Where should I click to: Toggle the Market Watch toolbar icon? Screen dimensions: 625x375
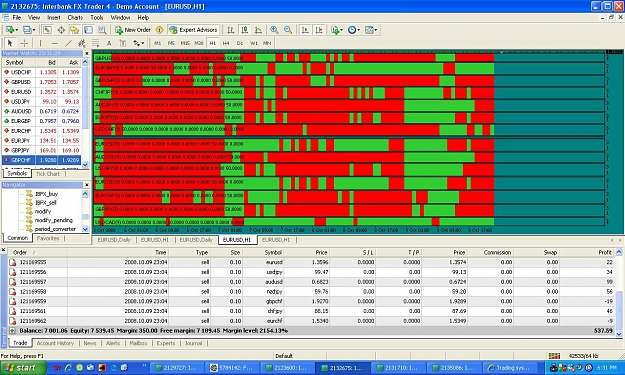tap(47, 30)
